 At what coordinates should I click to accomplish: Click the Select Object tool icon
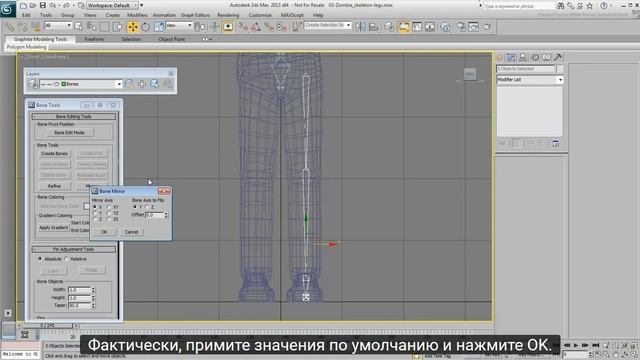click(x=78, y=27)
